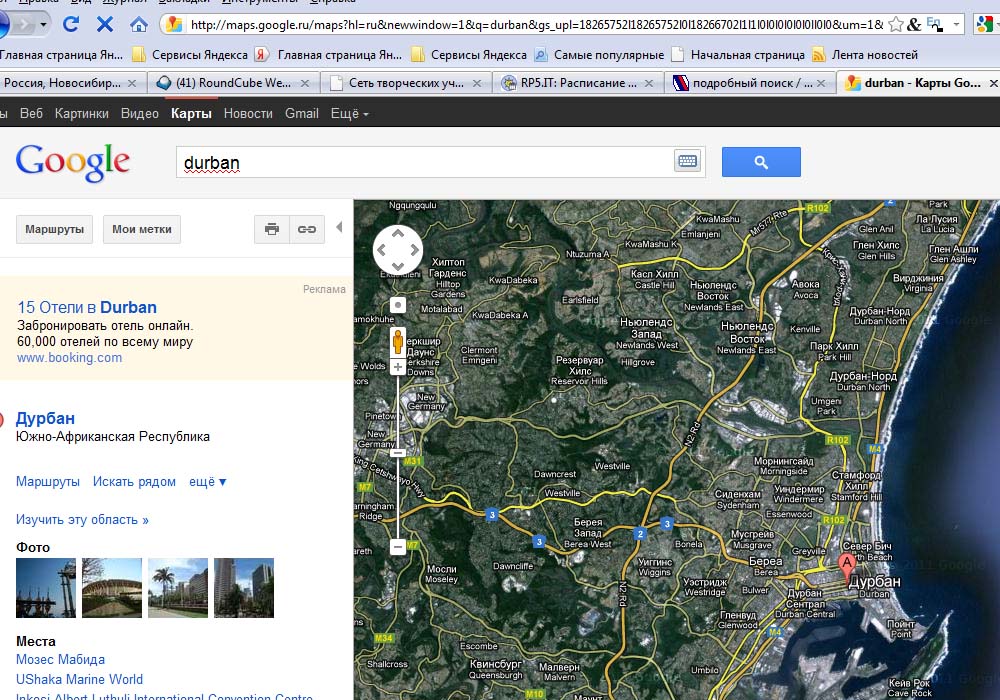Open the Мозес Мабида place link
Screen dimensions: 1000x700
pyautogui.click(x=61, y=659)
